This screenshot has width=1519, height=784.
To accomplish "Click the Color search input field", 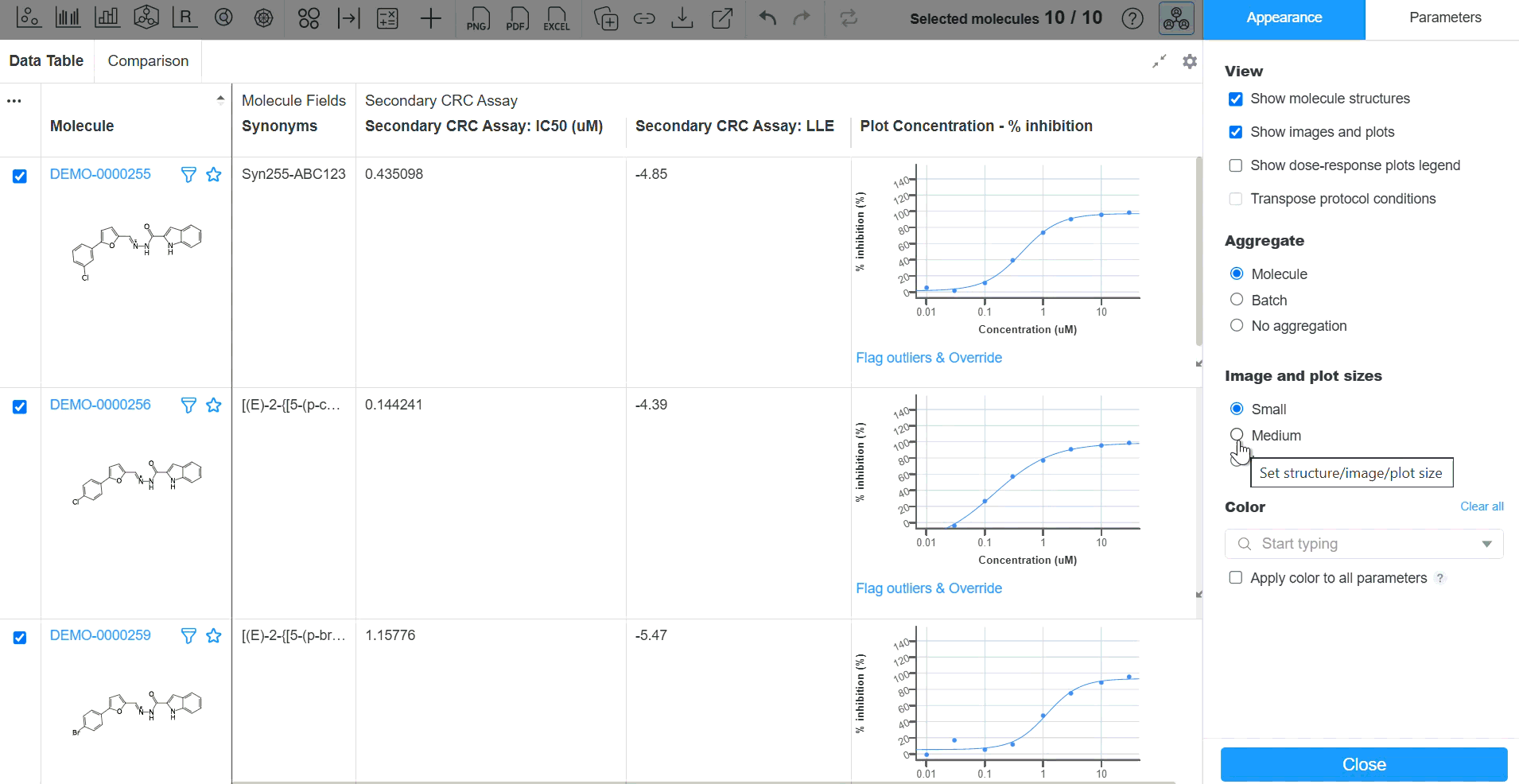I will pyautogui.click(x=1364, y=544).
